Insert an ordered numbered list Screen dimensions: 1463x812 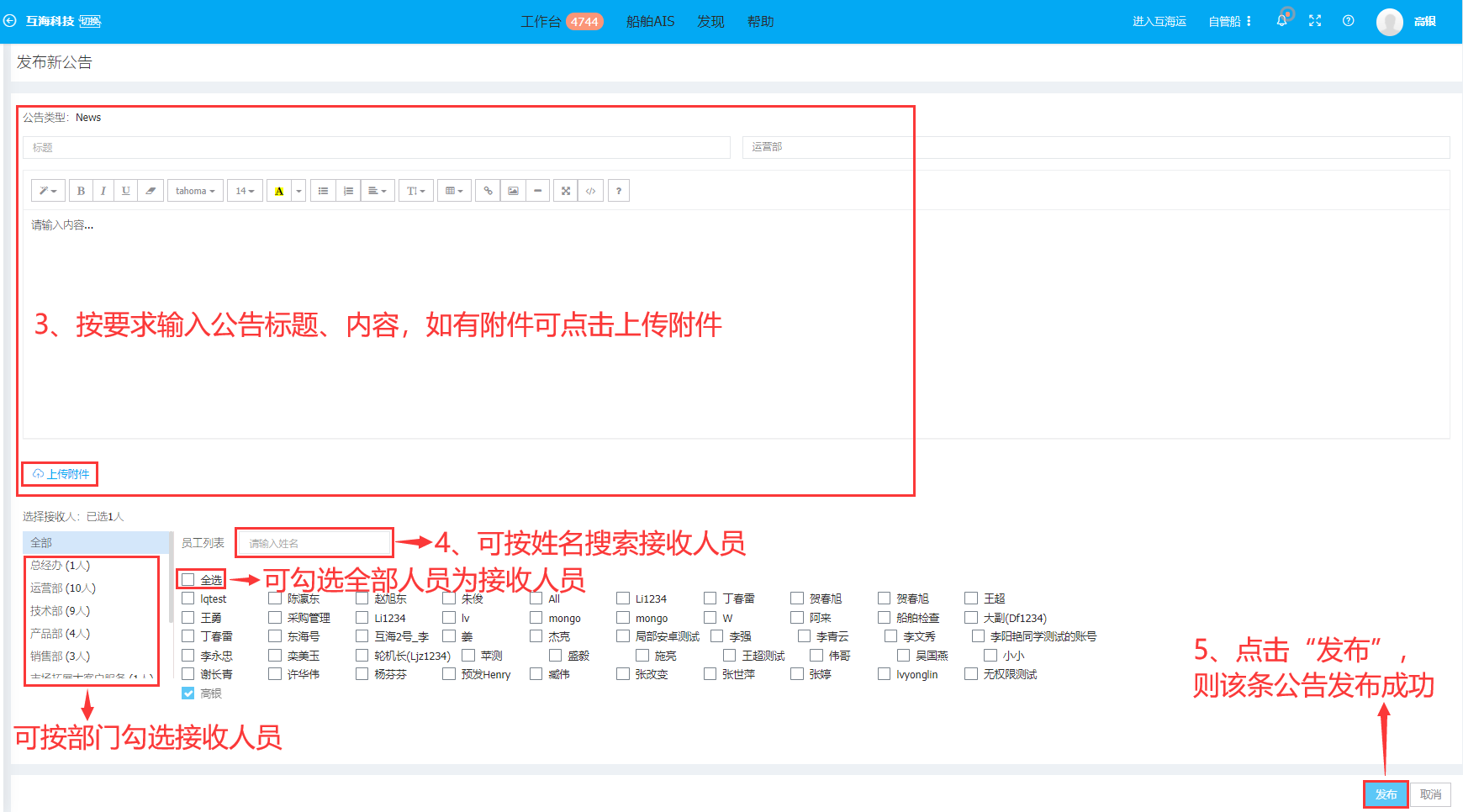pos(348,191)
